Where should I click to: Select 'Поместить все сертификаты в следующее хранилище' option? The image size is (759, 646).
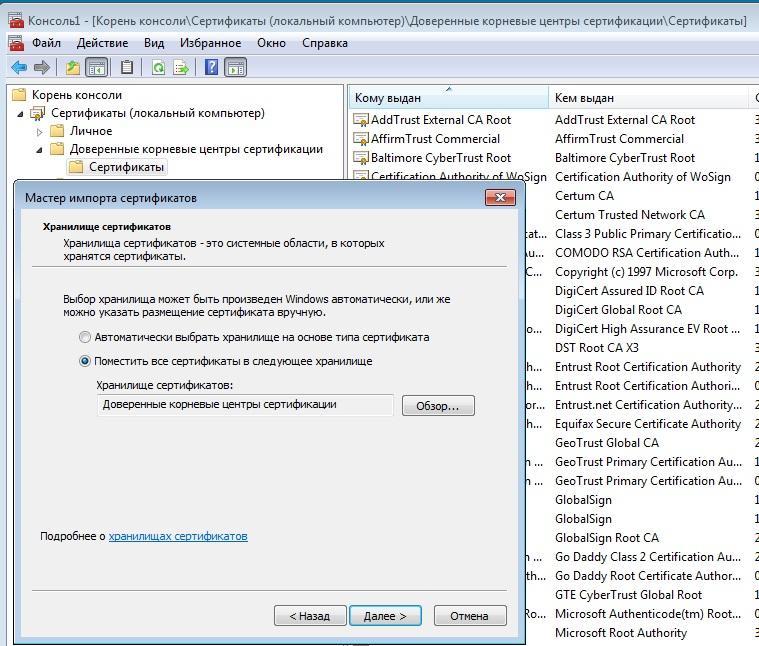click(85, 361)
